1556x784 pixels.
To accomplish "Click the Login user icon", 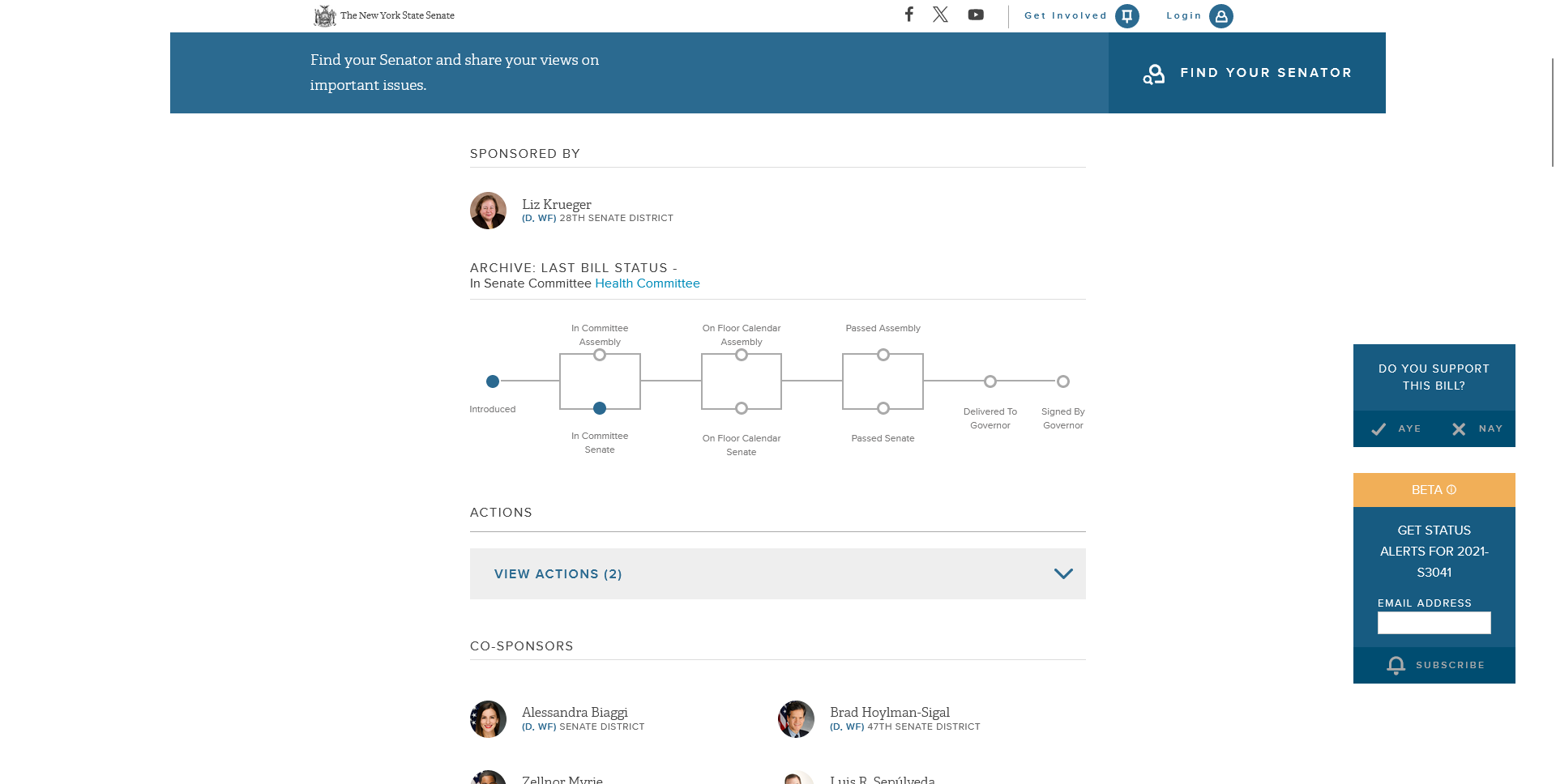I will tap(1221, 16).
